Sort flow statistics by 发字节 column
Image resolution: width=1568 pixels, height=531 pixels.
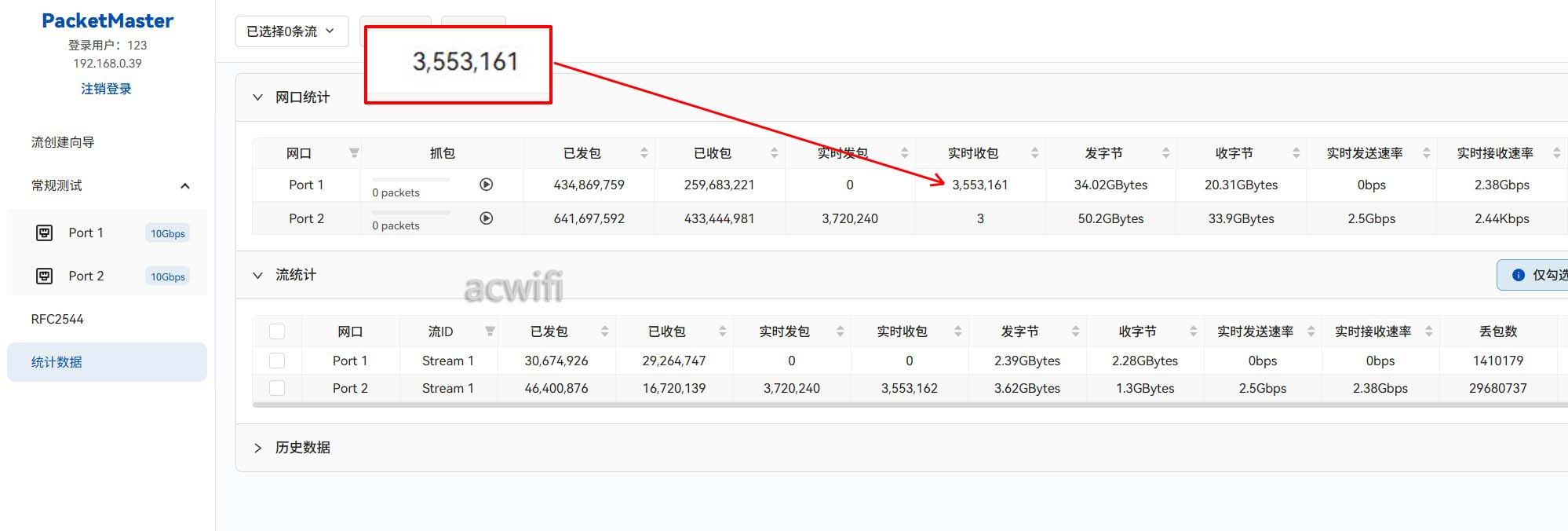point(1075,331)
